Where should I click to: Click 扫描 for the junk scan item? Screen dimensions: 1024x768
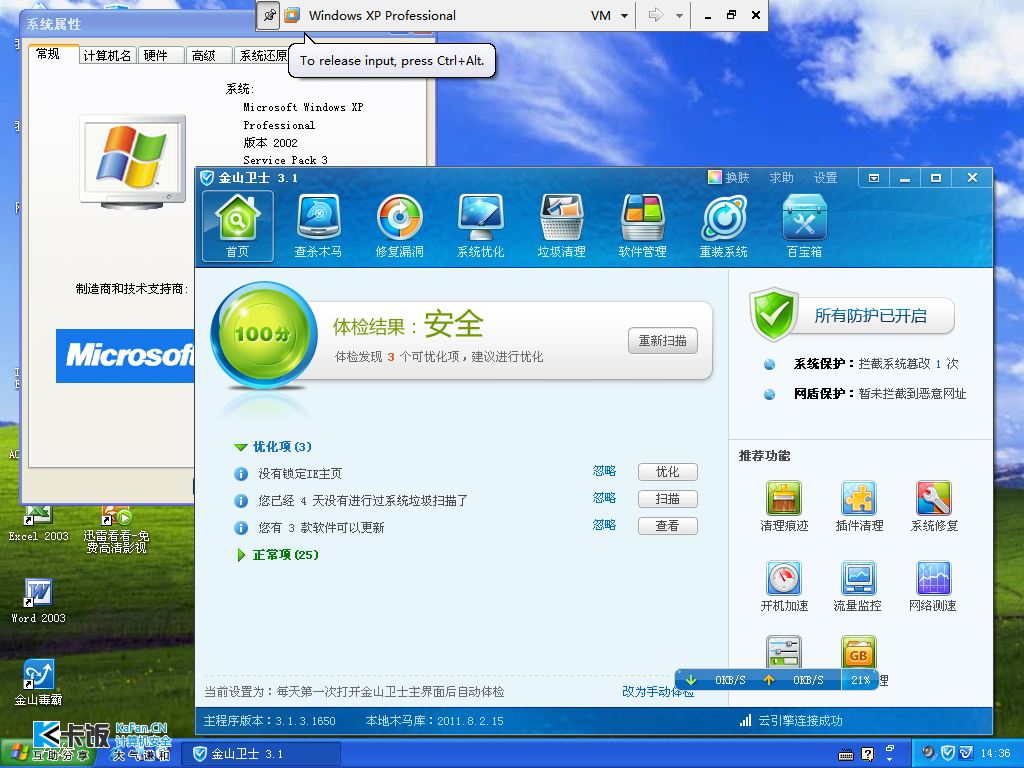pyautogui.click(x=667, y=499)
